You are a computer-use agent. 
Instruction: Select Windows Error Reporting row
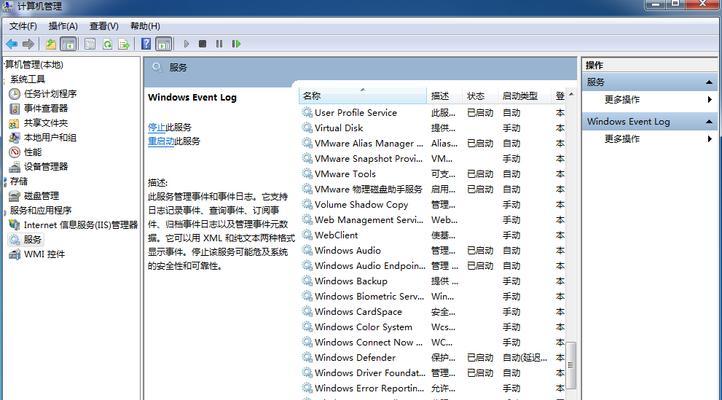point(433,388)
